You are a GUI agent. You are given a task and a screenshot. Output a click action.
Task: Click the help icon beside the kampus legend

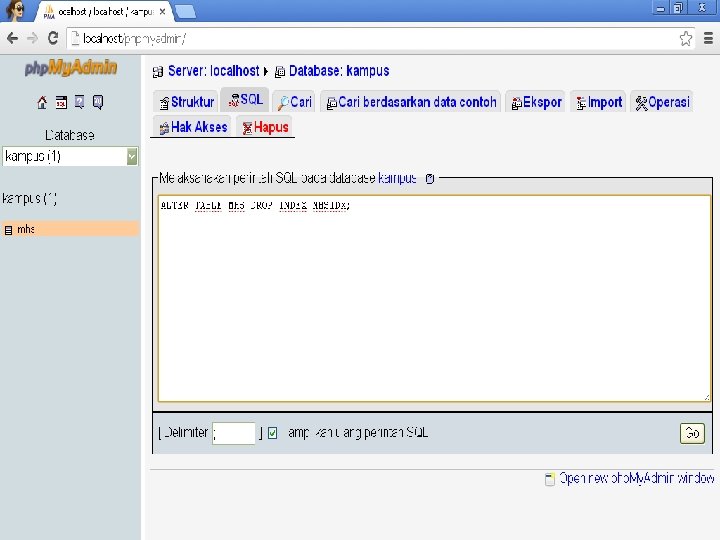(x=430, y=179)
